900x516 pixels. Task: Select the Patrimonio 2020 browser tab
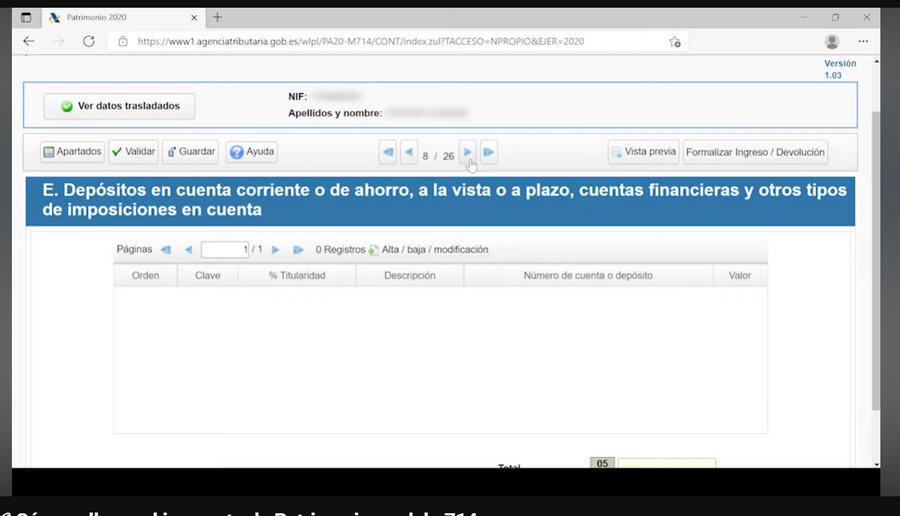click(121, 18)
